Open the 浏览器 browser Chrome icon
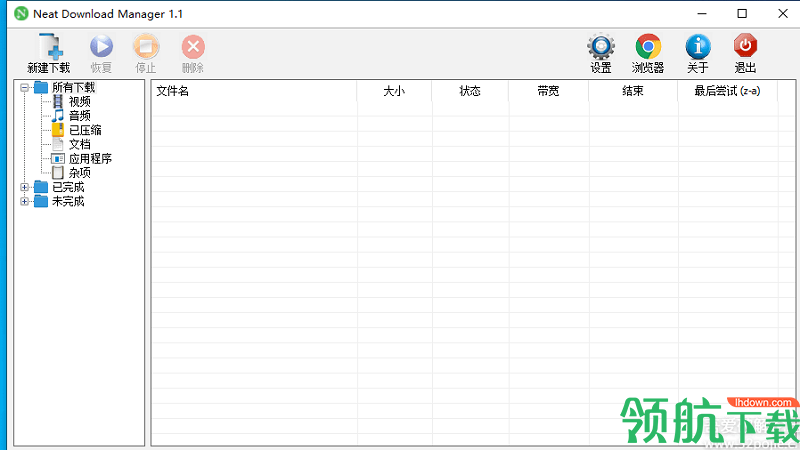Screen dimensions: 800x450 point(648,46)
